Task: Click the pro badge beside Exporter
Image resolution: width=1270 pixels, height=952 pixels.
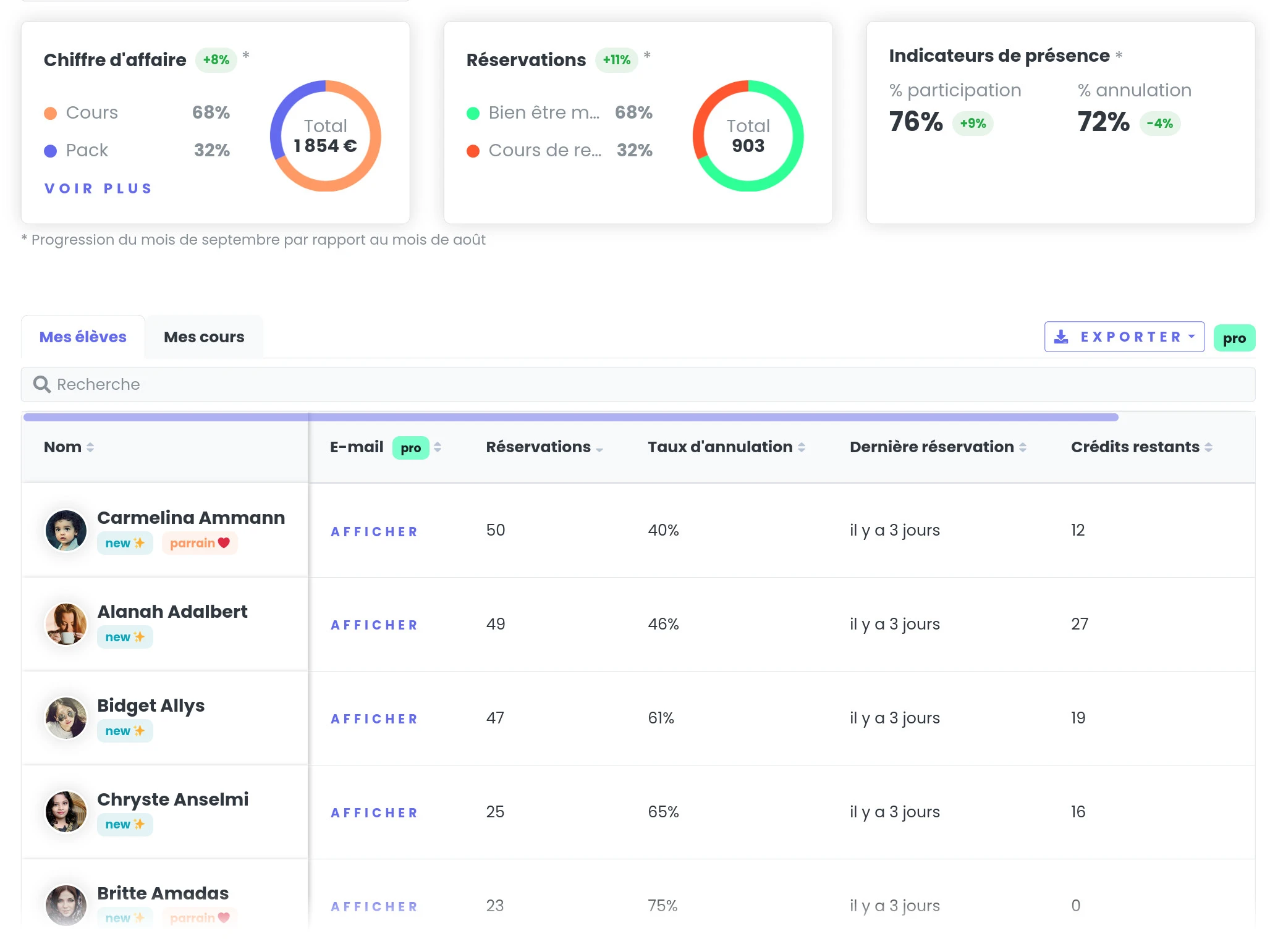Action: click(x=1234, y=338)
